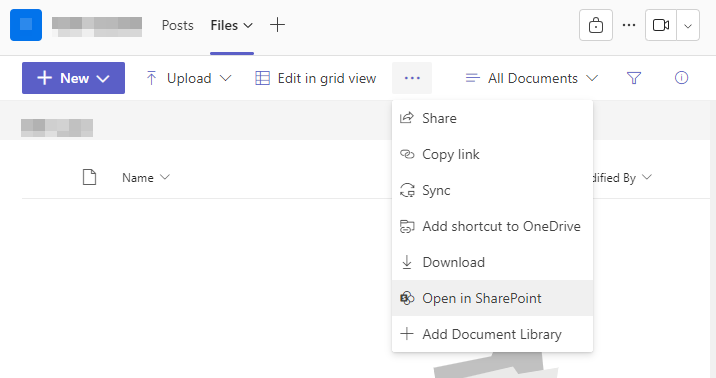This screenshot has width=716, height=378.
Task: Choose Add Document Library
Action: (492, 334)
